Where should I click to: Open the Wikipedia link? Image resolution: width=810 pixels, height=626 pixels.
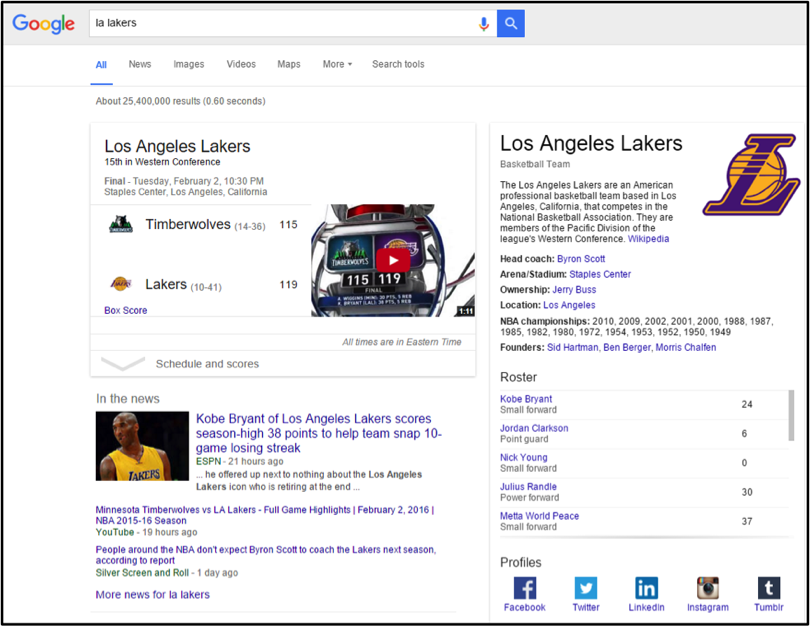tap(648, 239)
